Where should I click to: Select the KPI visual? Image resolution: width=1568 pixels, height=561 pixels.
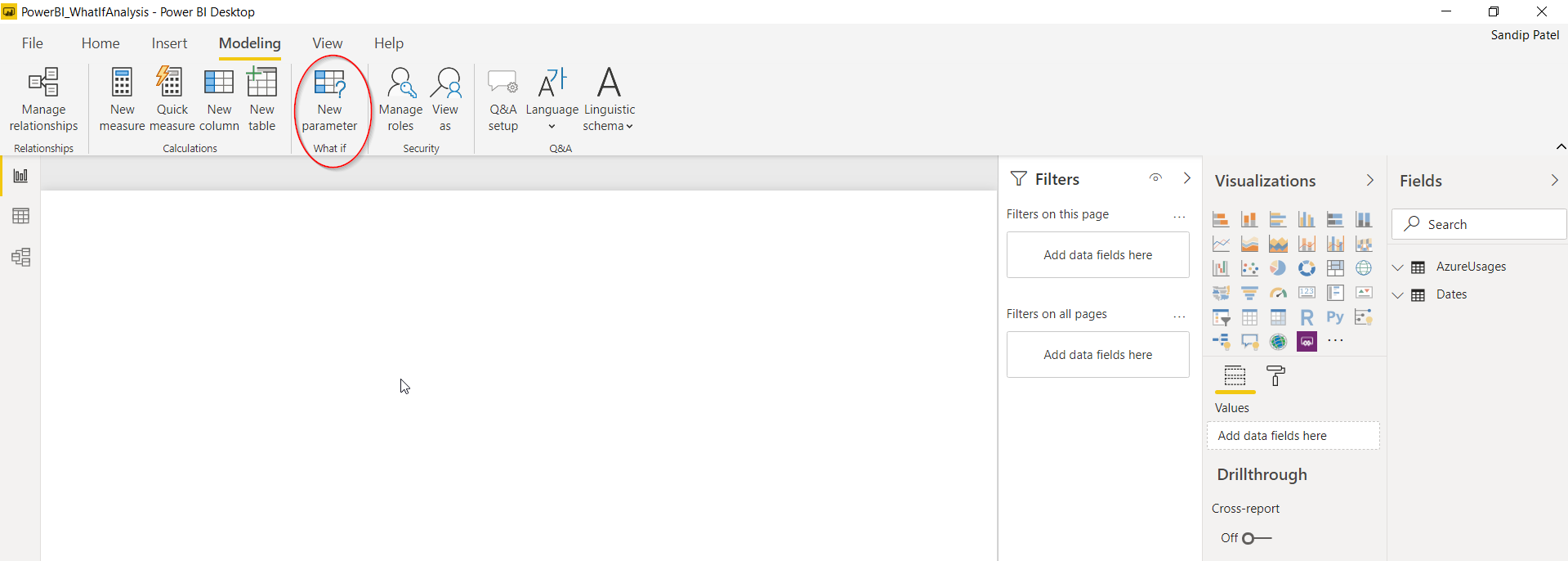(1364, 293)
